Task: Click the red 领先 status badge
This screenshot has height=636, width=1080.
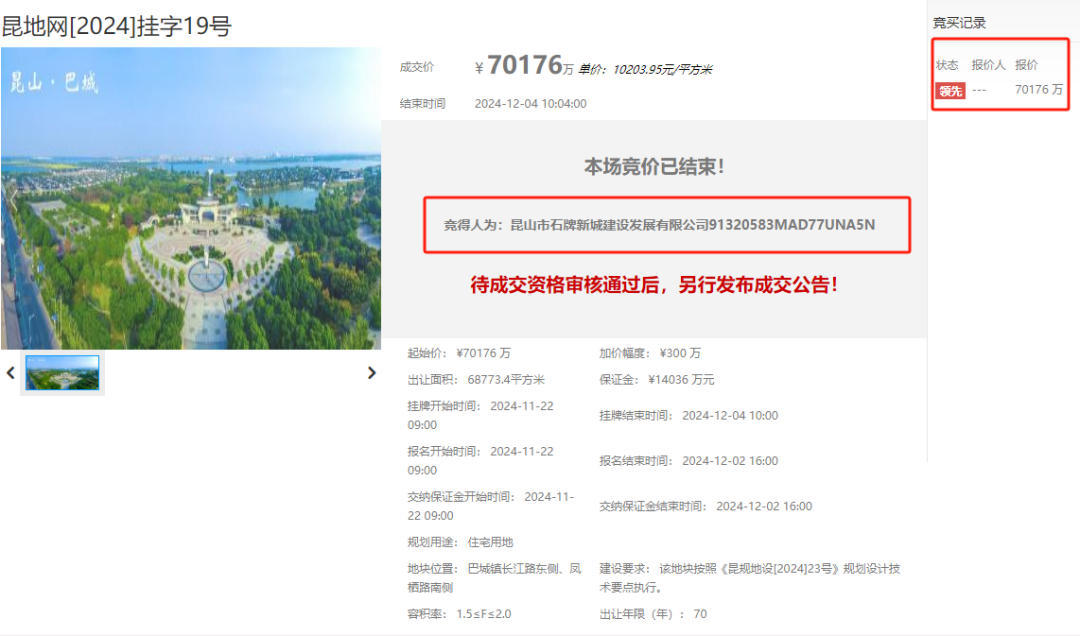Action: [x=950, y=90]
